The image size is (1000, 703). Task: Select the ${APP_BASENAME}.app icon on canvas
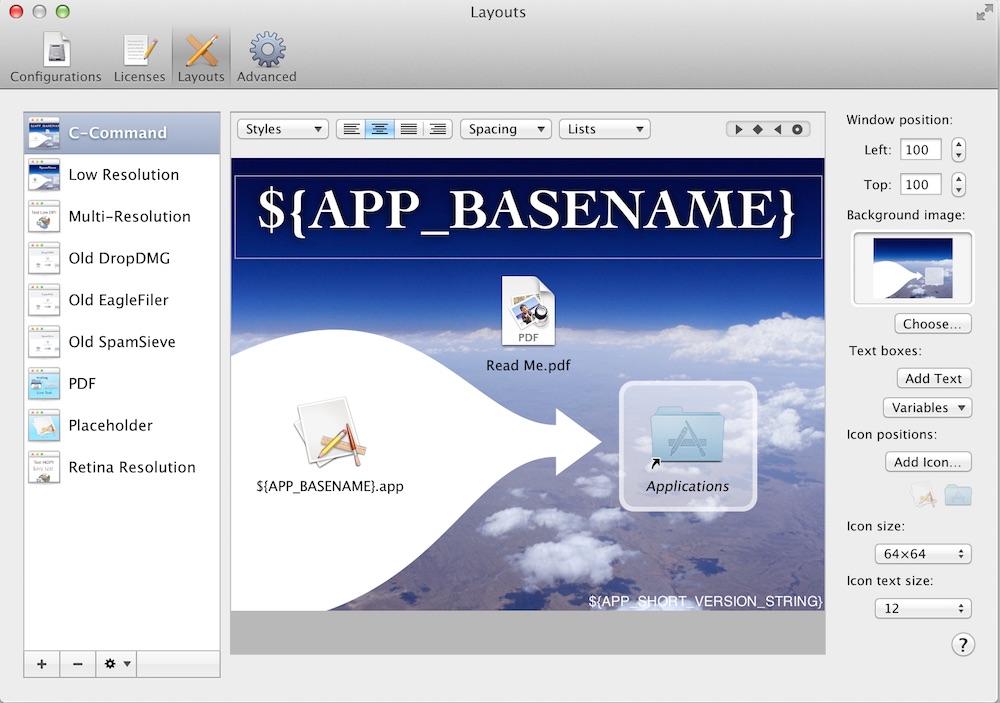[x=328, y=434]
